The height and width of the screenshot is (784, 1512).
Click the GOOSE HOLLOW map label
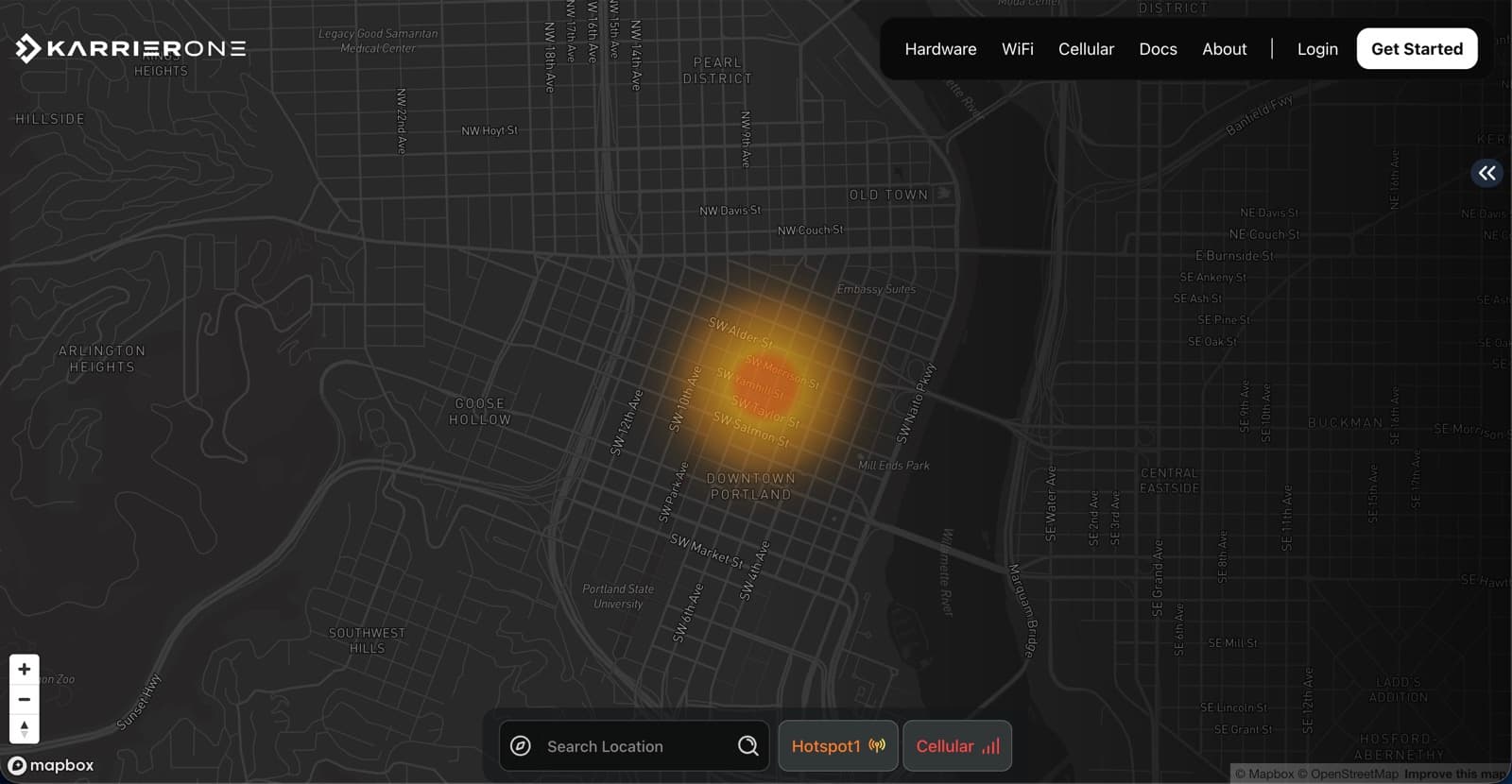(480, 412)
